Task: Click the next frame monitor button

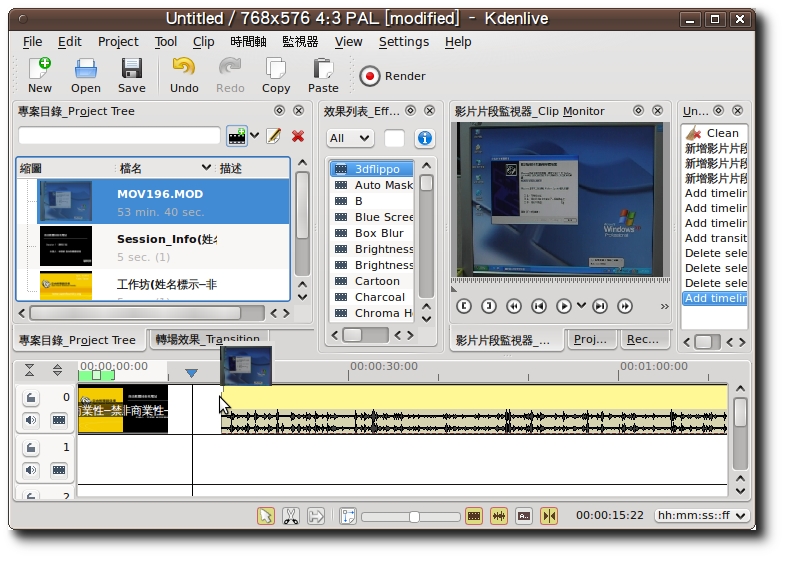Action: pyautogui.click(x=600, y=306)
